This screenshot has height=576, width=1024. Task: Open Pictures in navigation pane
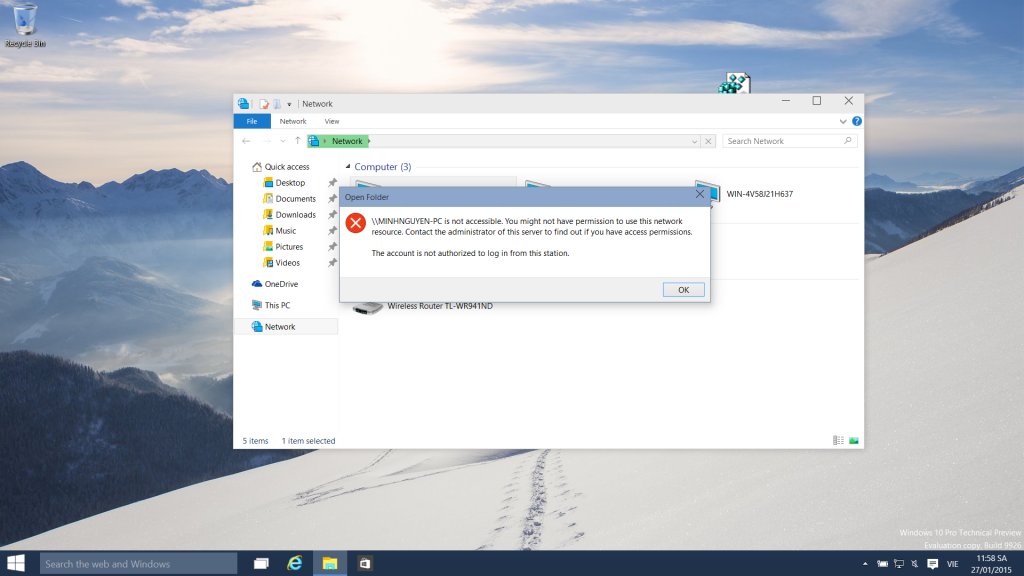click(289, 247)
